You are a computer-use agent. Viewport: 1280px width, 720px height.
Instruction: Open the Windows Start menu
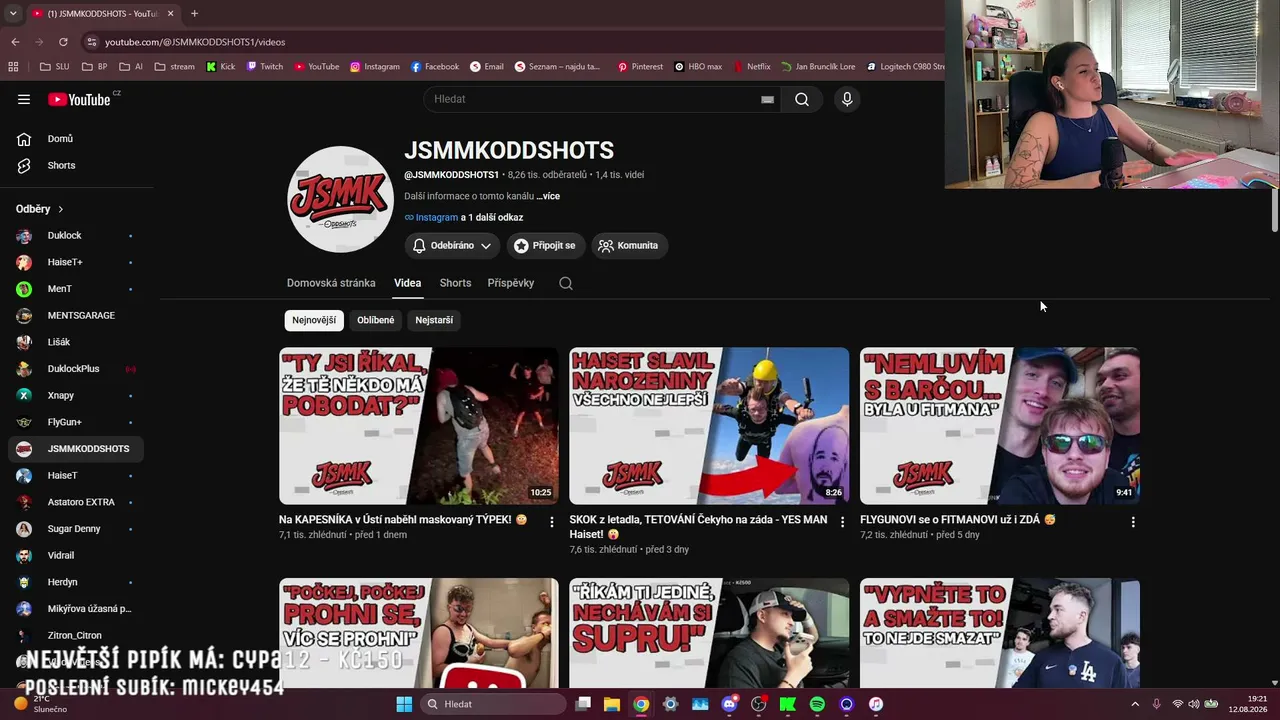coord(404,704)
